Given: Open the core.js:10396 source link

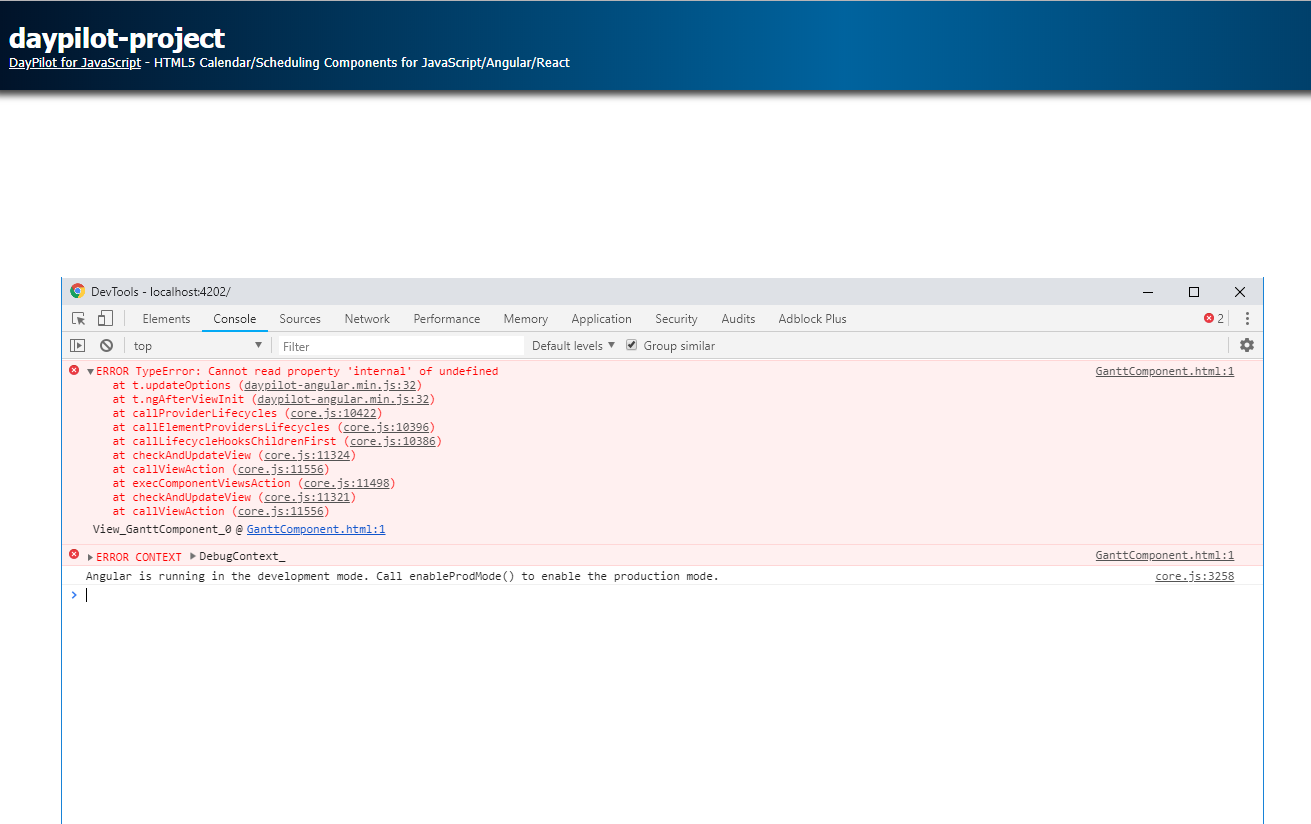Looking at the screenshot, I should 386,427.
